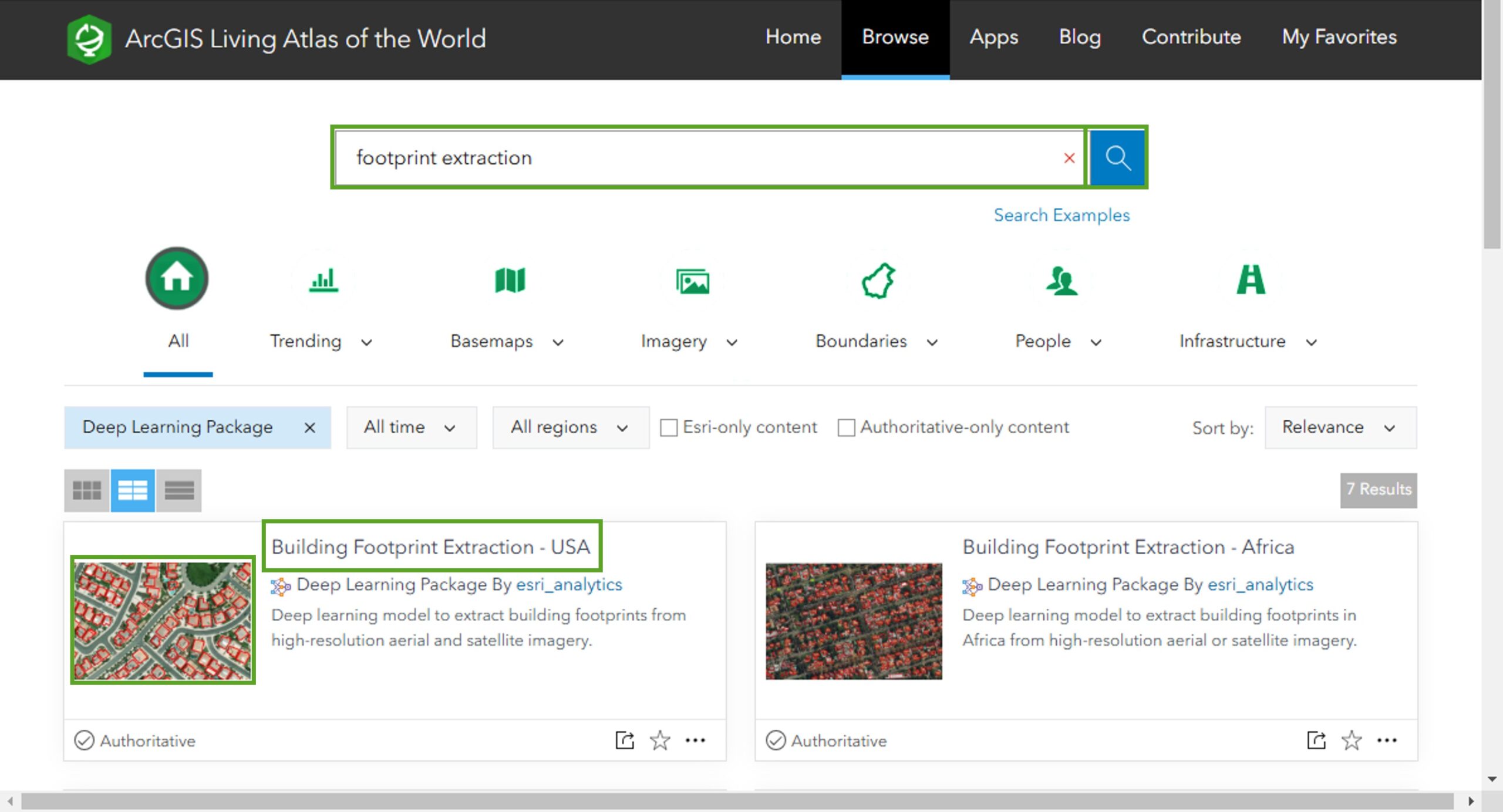Select the green All home category icon
Image resolution: width=1503 pixels, height=812 pixels.
[177, 278]
